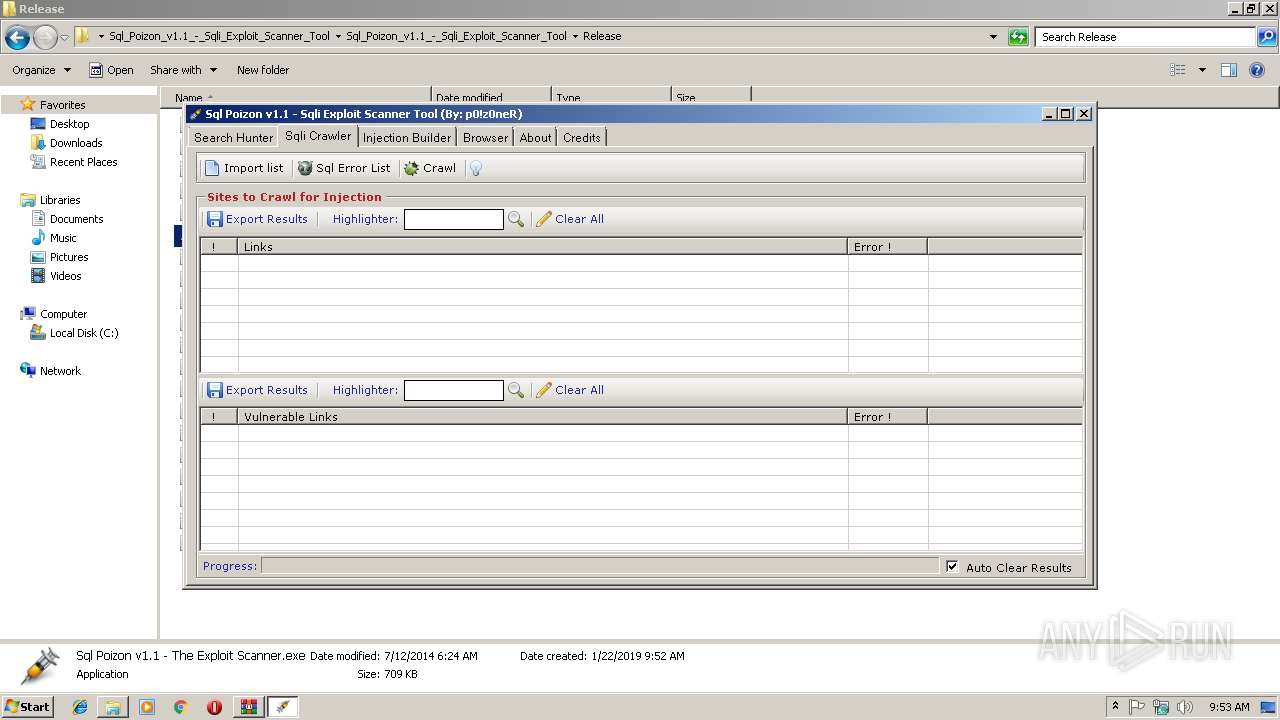Toggle the preview pane icon

click(x=1229, y=70)
